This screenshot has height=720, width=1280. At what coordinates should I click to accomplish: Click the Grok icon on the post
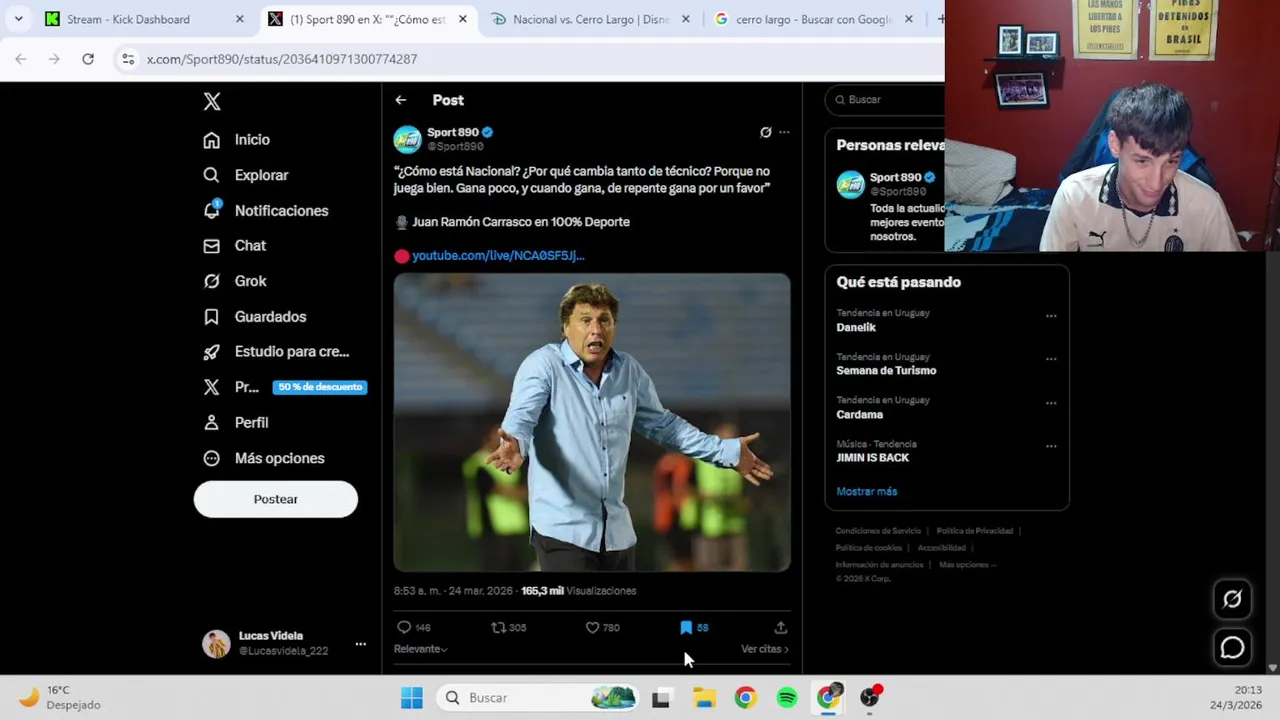766,132
